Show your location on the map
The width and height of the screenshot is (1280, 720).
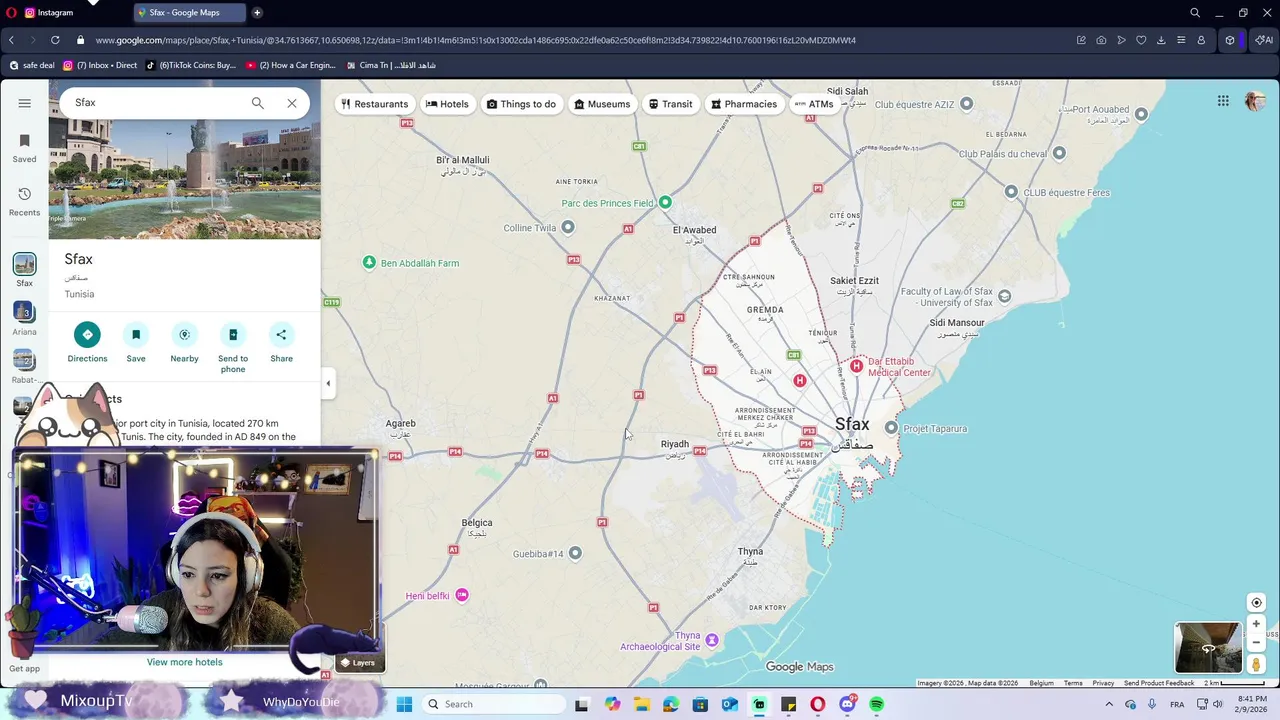1256,602
